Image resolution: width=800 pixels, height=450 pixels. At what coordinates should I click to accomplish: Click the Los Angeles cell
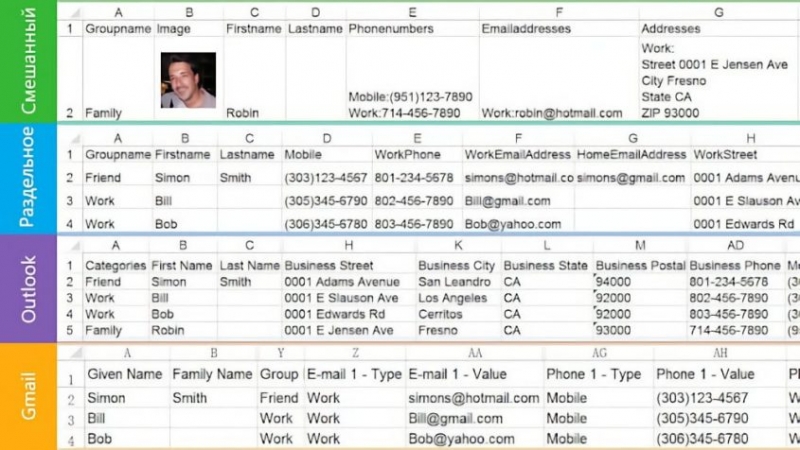[x=458, y=298]
